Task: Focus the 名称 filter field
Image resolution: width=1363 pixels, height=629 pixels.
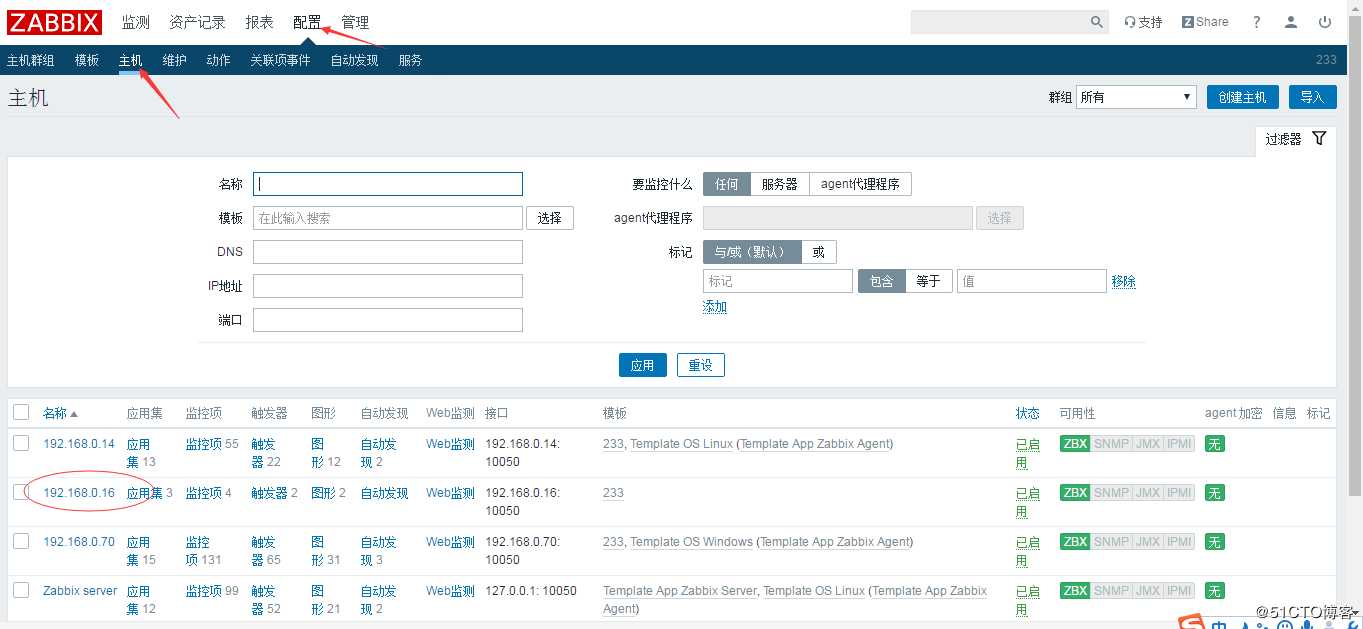Action: tap(388, 184)
